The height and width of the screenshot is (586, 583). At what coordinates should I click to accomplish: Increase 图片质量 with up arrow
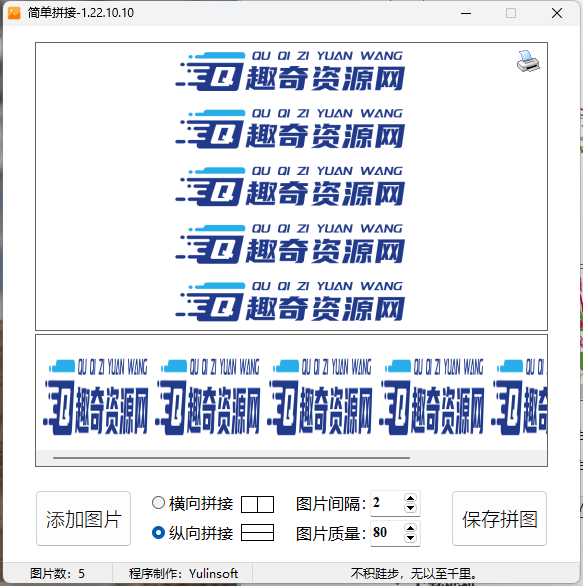(410, 528)
